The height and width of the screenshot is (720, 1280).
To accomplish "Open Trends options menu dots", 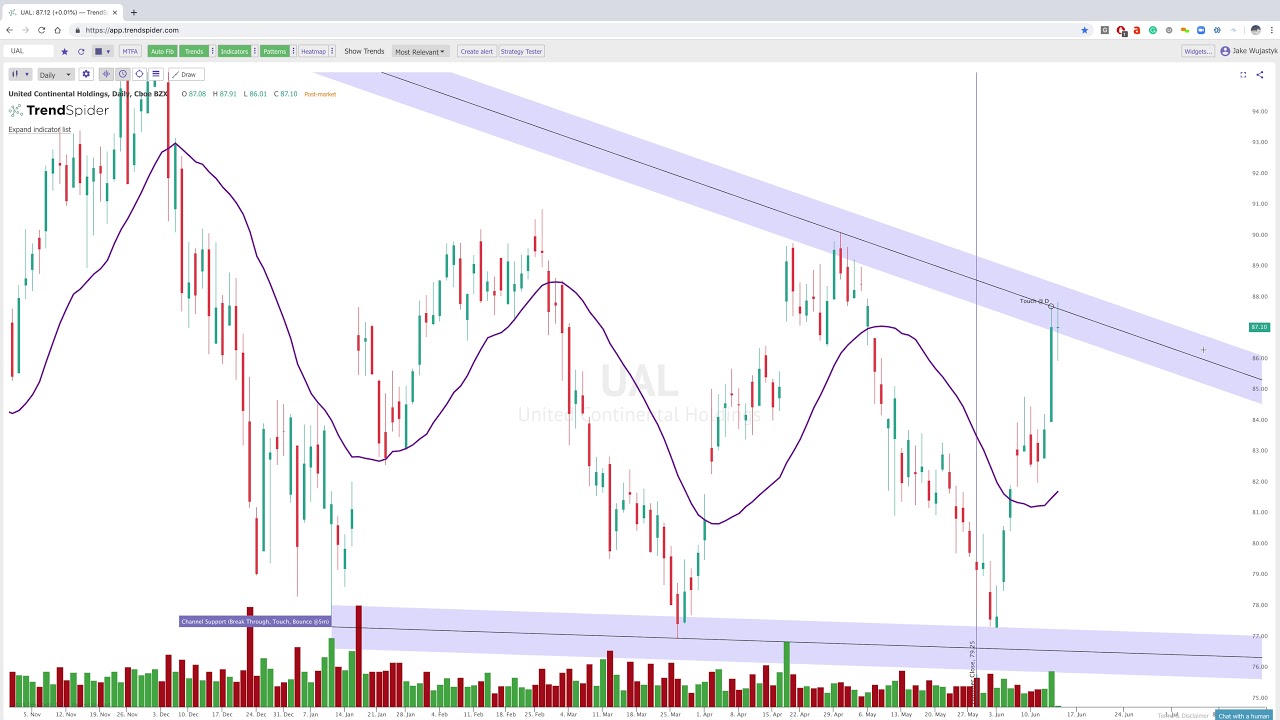I will (x=212, y=51).
